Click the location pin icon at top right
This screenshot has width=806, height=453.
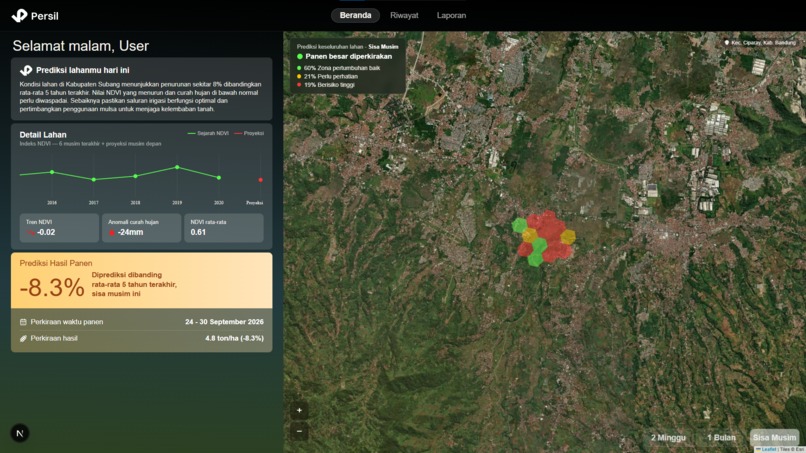[726, 43]
